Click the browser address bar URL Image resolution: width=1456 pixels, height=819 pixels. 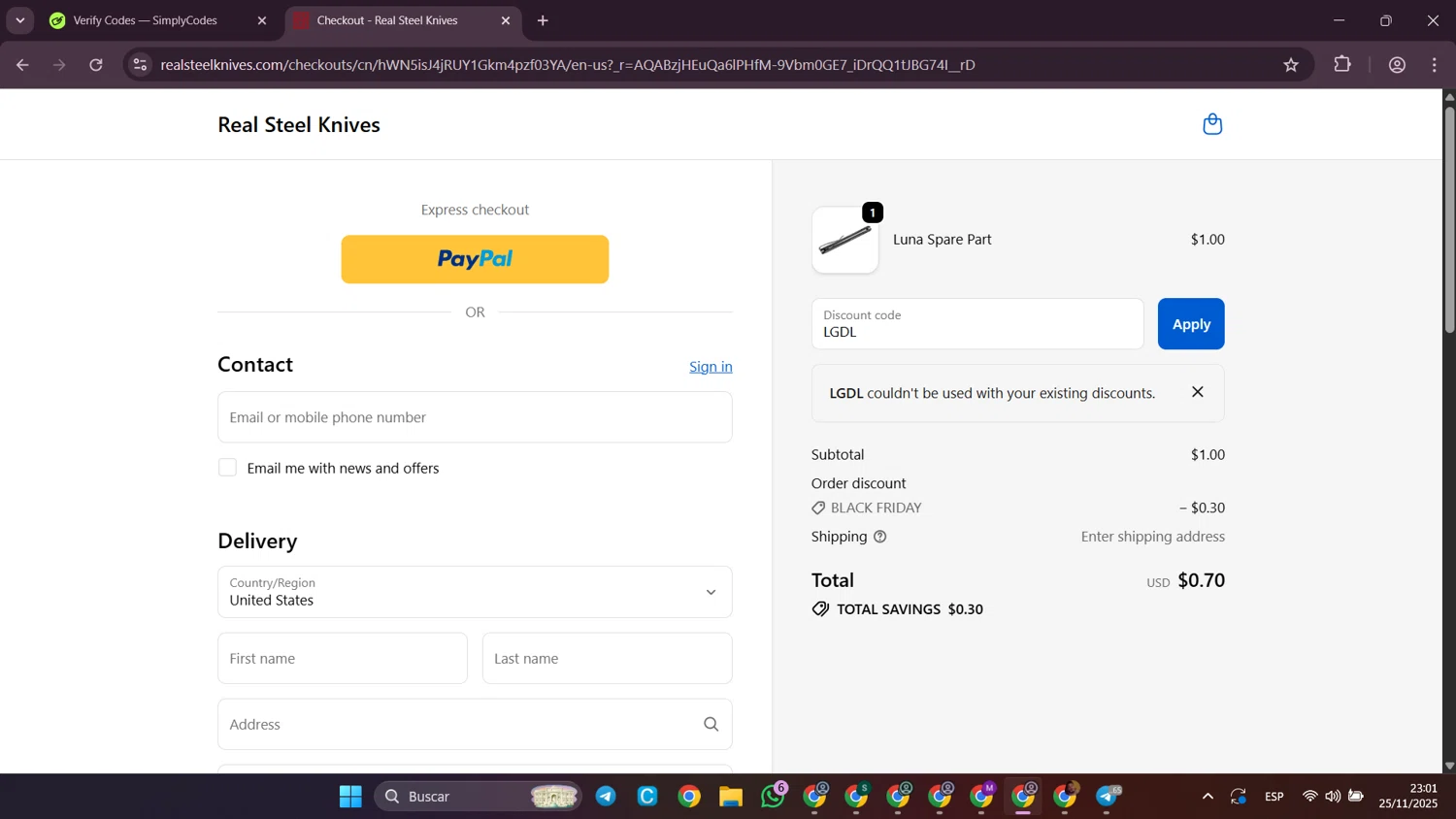pyautogui.click(x=568, y=65)
